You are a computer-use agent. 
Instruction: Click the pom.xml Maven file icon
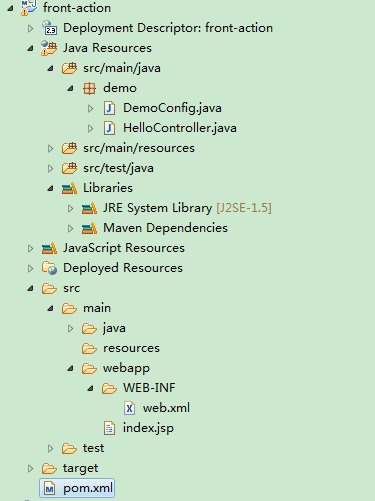[50, 489]
